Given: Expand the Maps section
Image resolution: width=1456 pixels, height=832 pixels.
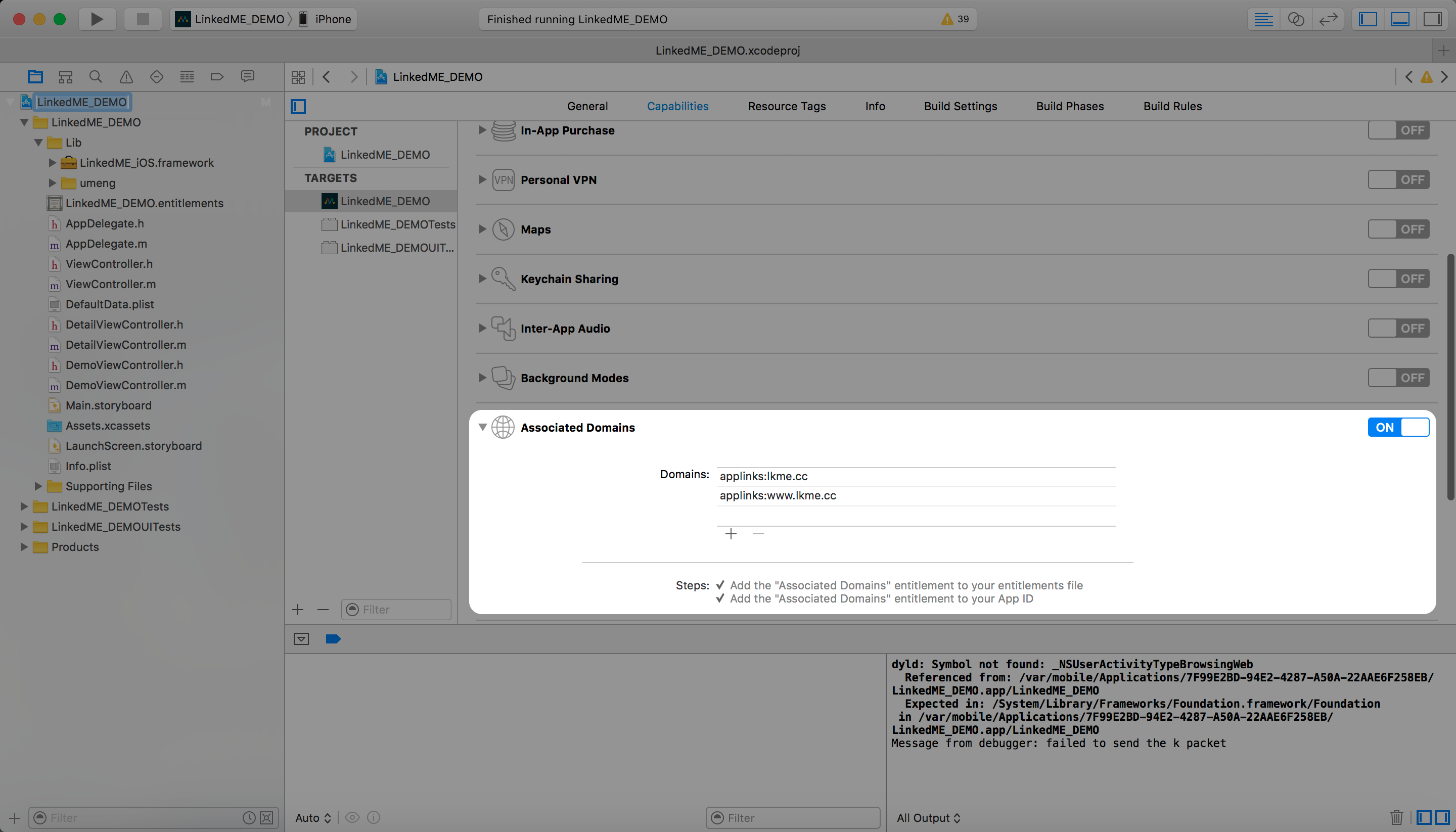Looking at the screenshot, I should click(x=482, y=229).
